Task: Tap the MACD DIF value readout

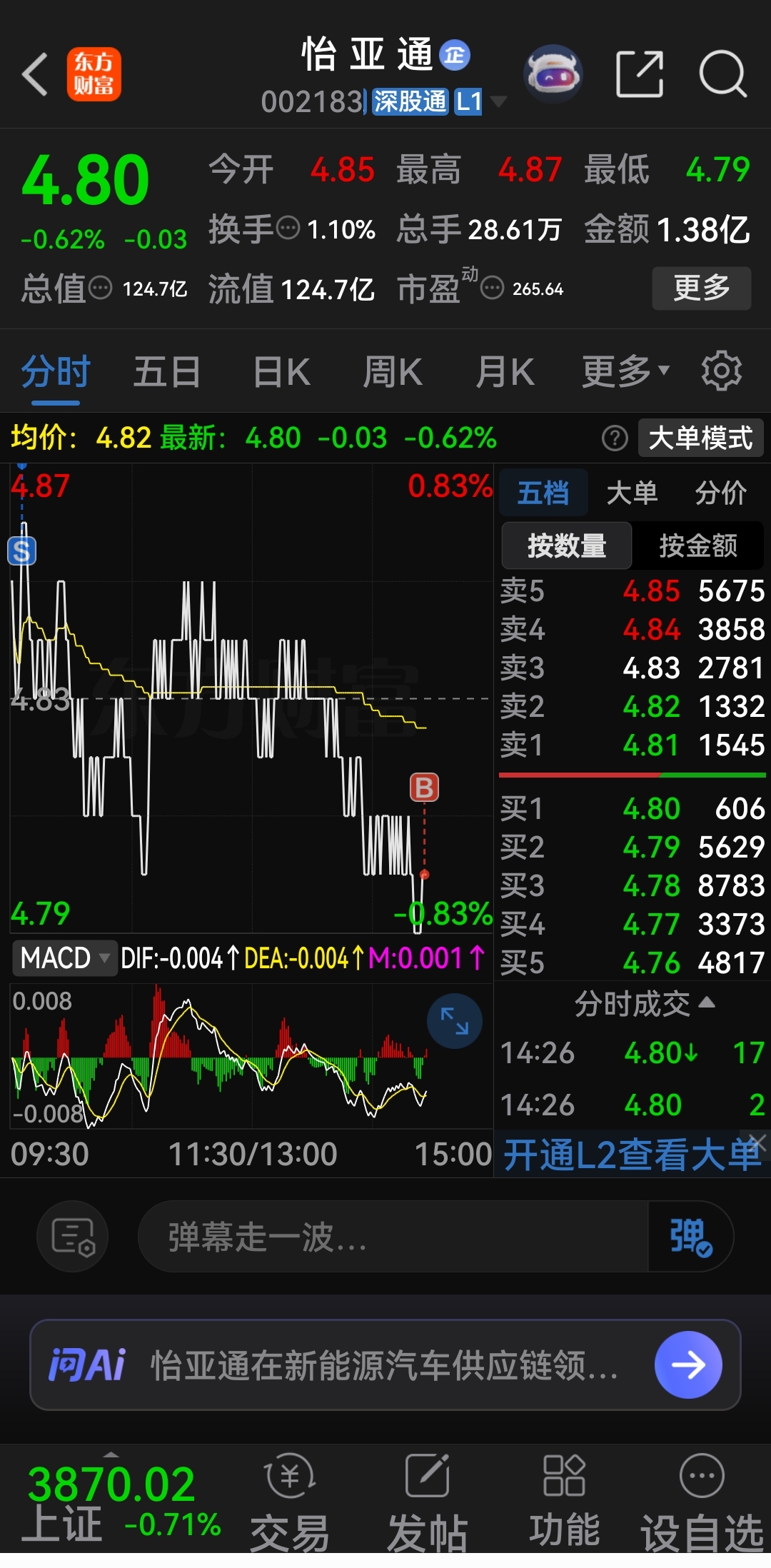Action: [x=180, y=958]
